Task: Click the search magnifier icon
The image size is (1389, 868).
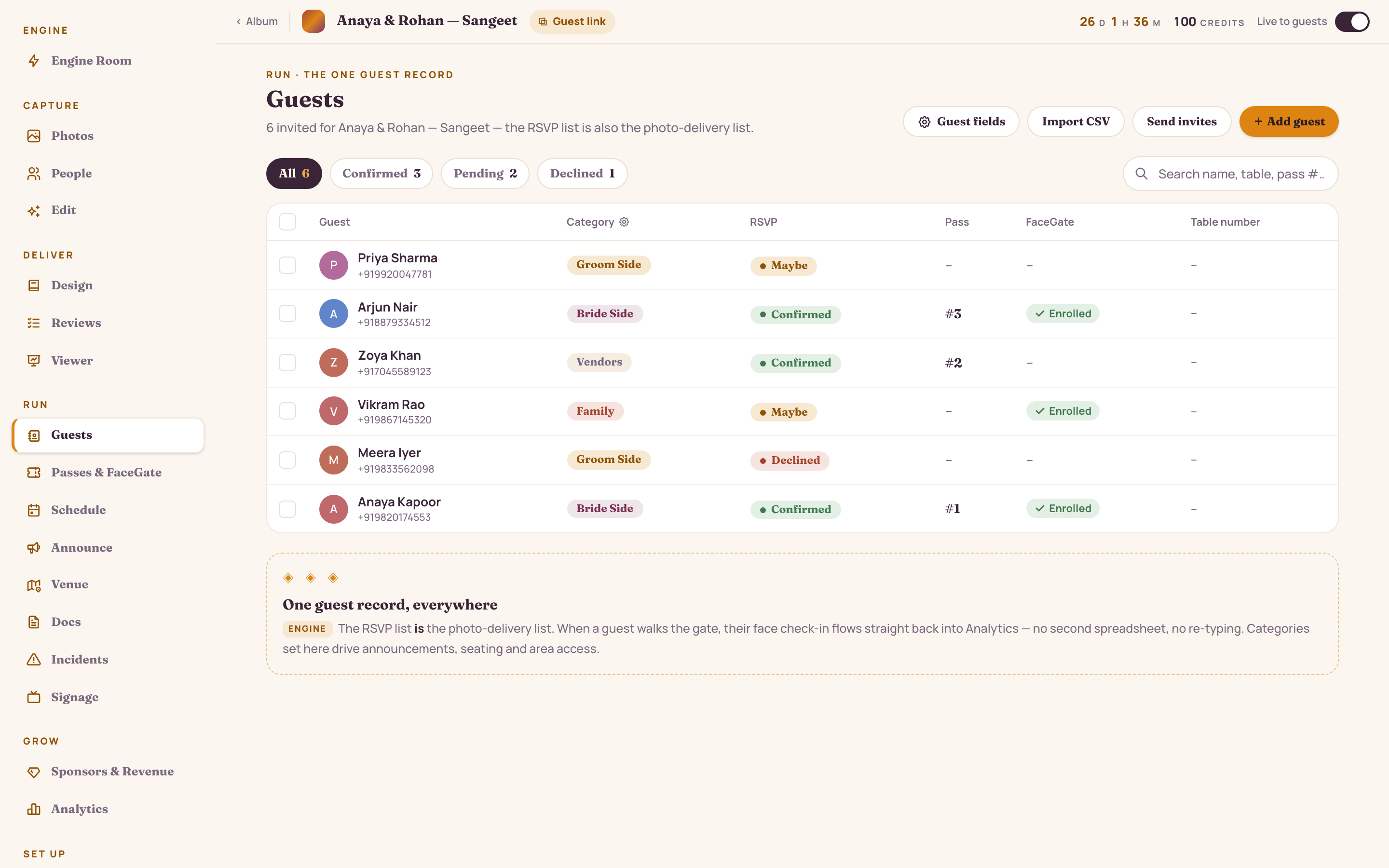Action: [1142, 174]
